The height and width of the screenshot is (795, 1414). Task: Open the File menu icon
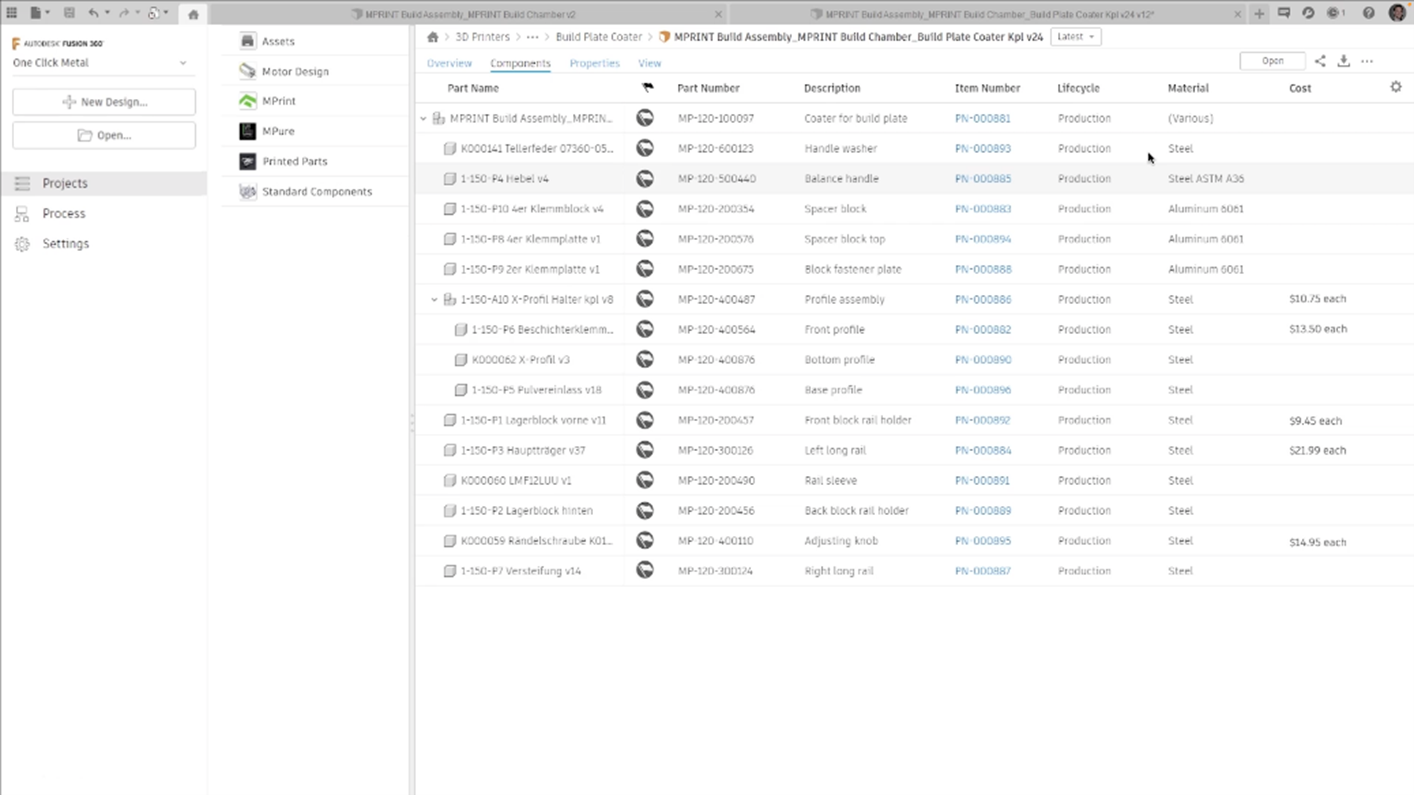(x=37, y=13)
